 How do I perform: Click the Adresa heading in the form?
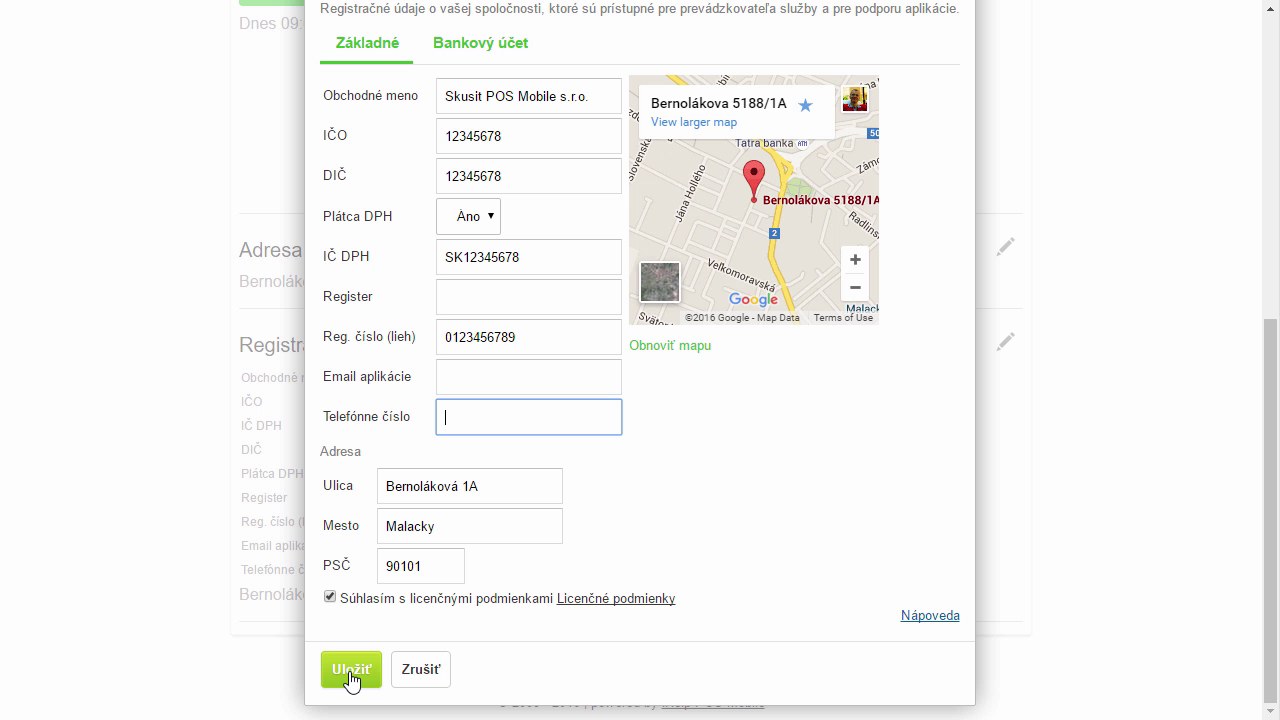[340, 452]
